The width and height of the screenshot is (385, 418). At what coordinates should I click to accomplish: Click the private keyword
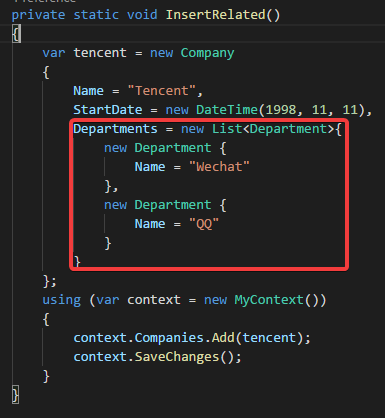(38, 15)
